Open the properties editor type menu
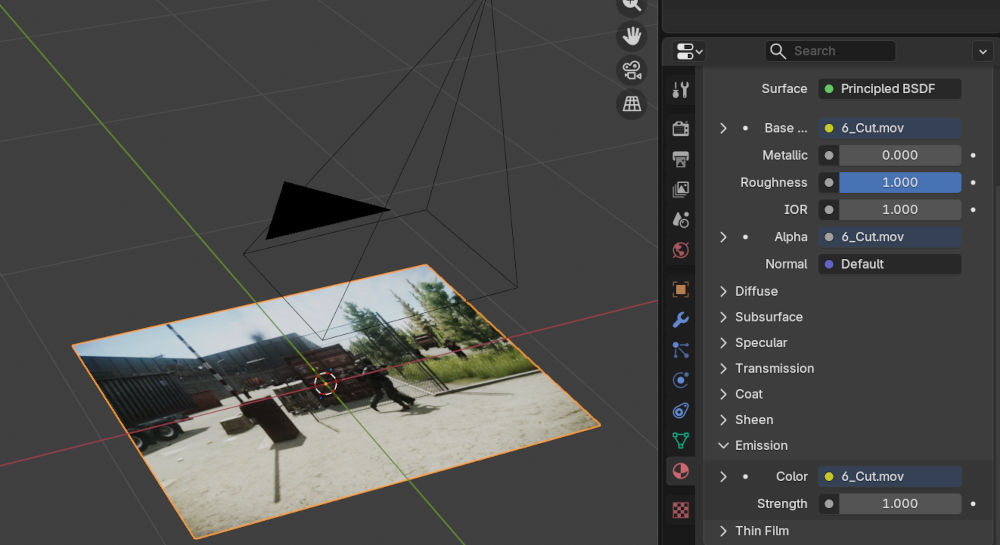 tap(689, 51)
